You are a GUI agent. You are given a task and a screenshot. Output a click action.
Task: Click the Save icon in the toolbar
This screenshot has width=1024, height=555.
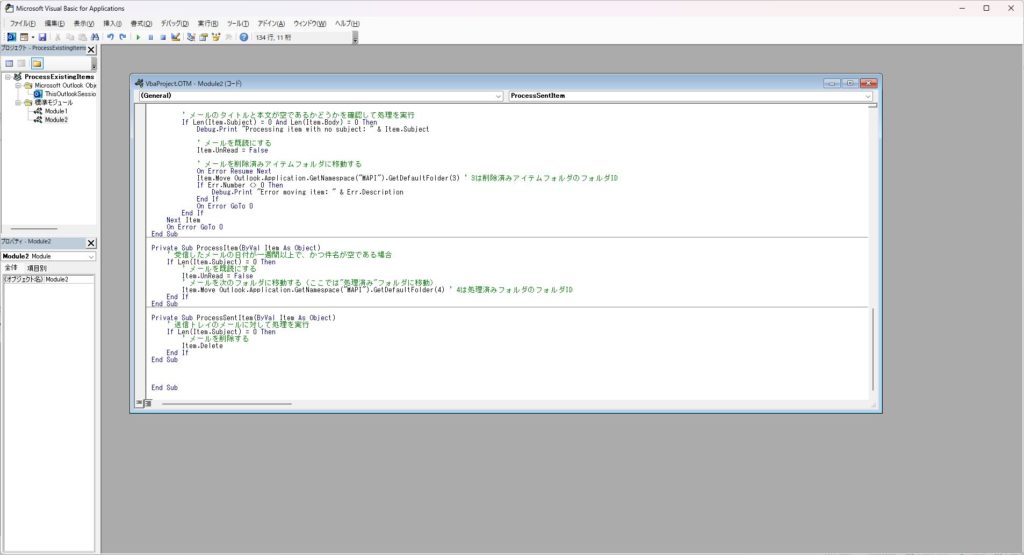tap(42, 37)
